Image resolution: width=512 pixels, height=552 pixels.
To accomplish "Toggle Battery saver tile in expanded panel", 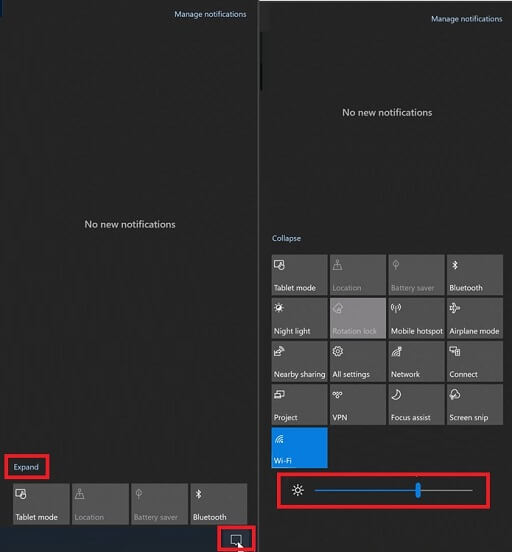I will point(416,275).
